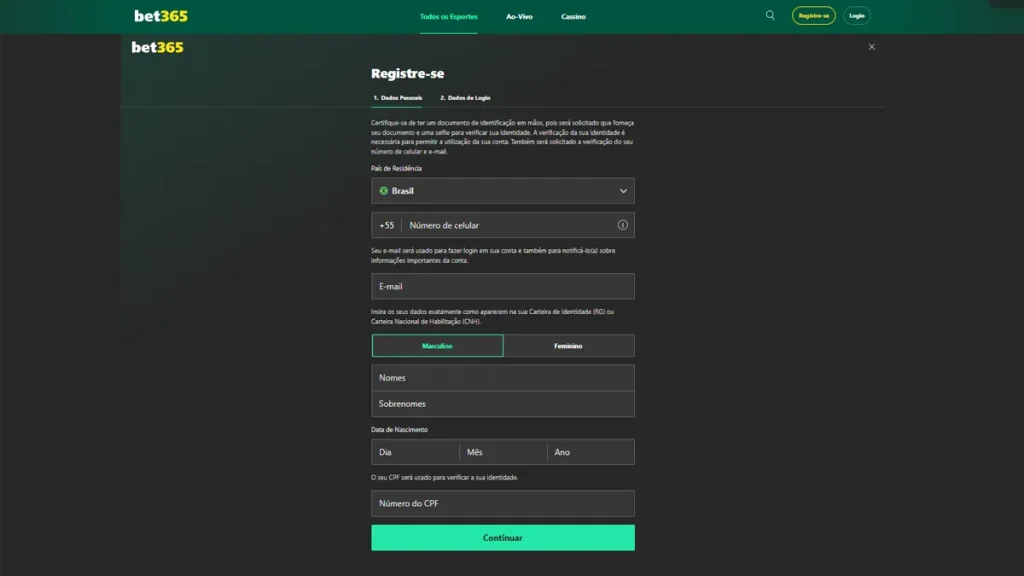Click the Login button in the header
Viewport: 1024px width, 576px height.
point(856,15)
